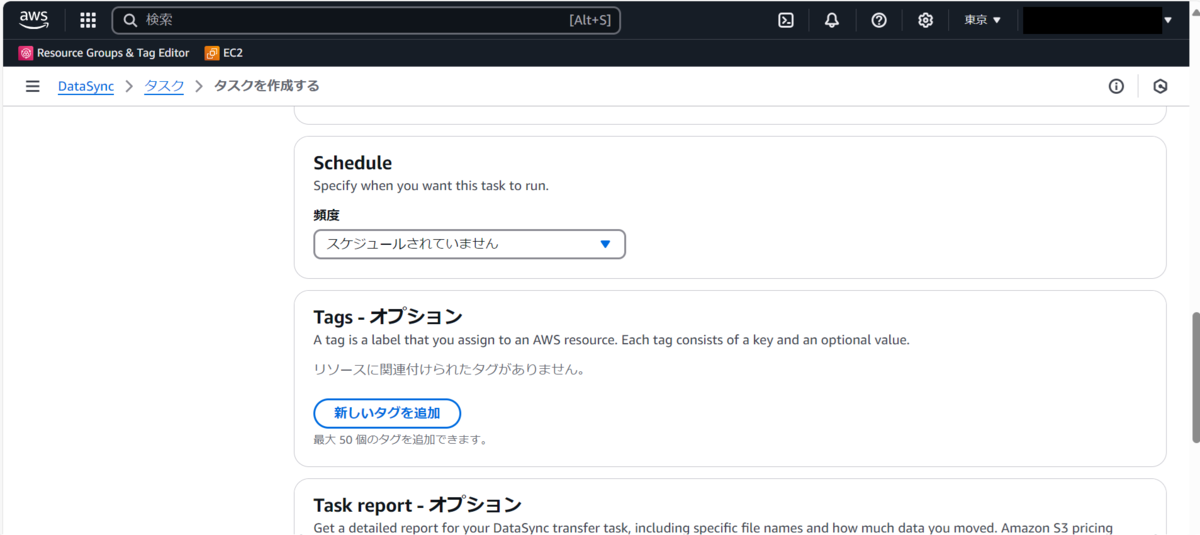Click リソースに関連付けられたタグがありません text

[449, 369]
